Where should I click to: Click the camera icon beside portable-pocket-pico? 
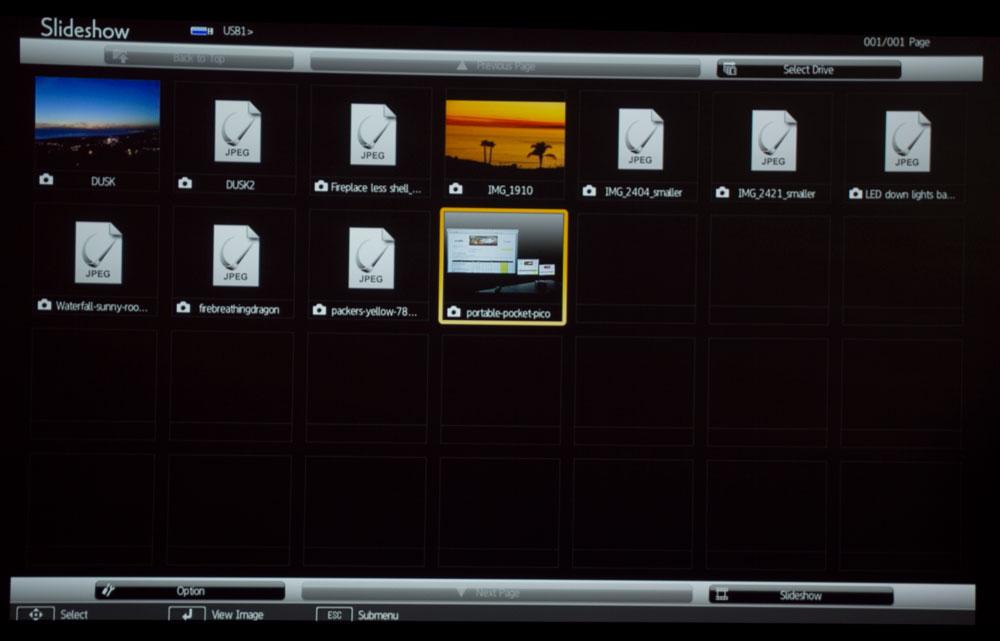pyautogui.click(x=453, y=312)
